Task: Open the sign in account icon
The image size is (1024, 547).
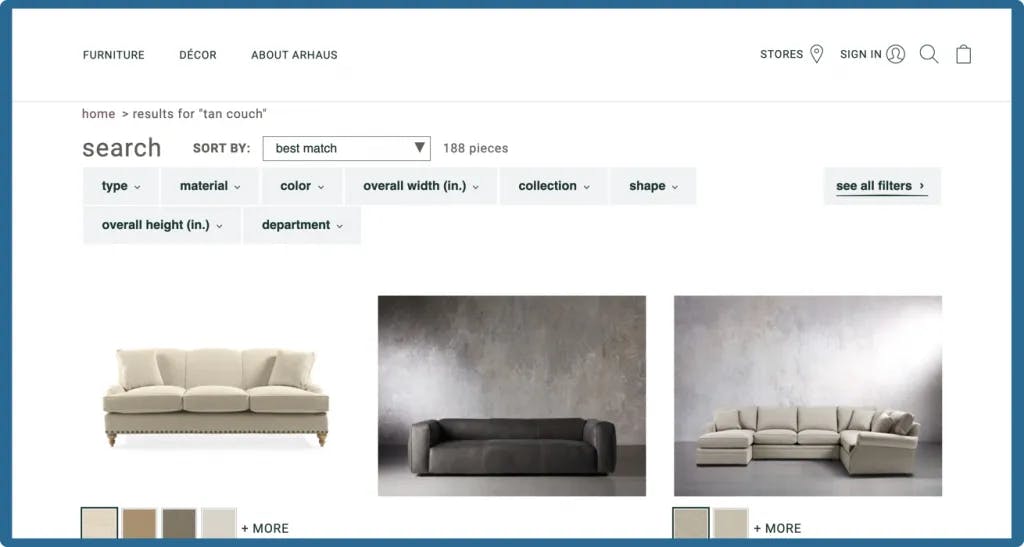Action: (895, 54)
